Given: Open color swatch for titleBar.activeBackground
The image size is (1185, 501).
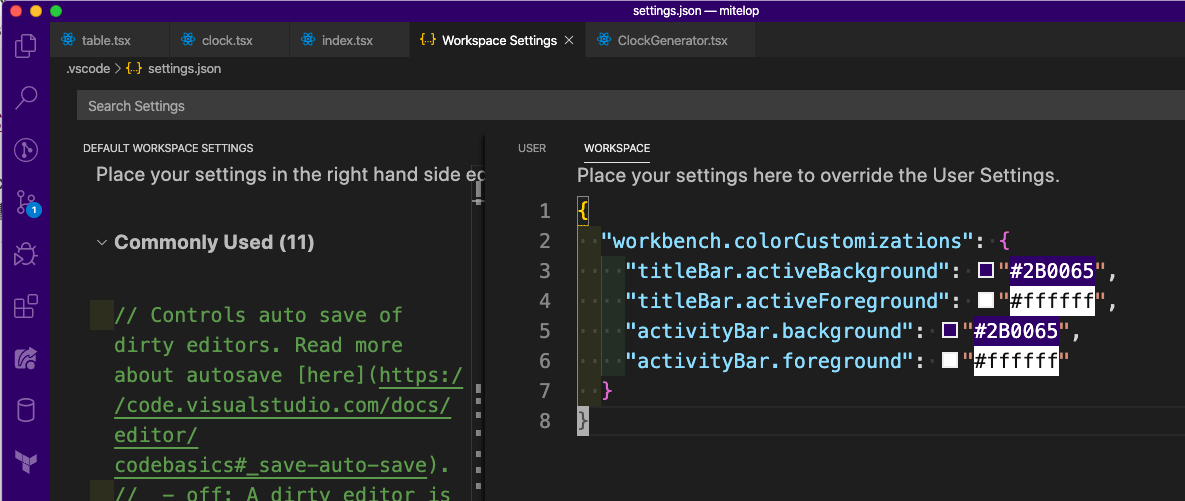Looking at the screenshot, I should [985, 271].
